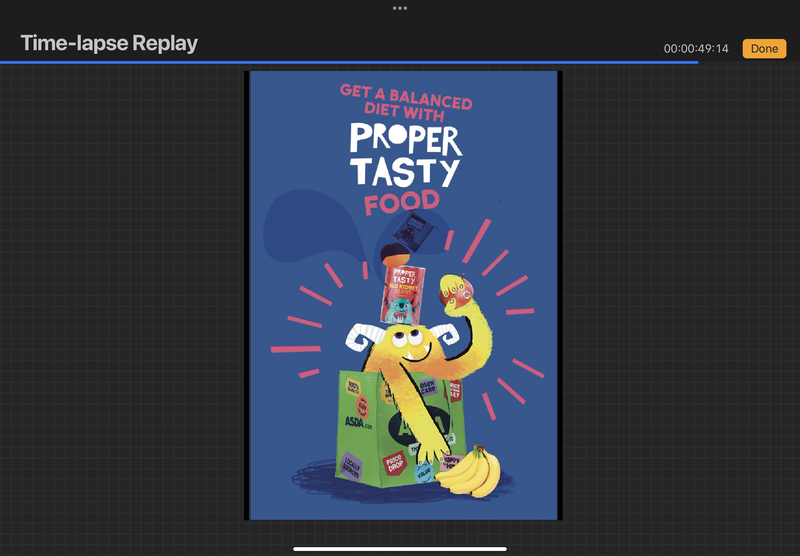Click the banana bunch in the artwork
The width and height of the screenshot is (800, 556).
click(x=469, y=471)
